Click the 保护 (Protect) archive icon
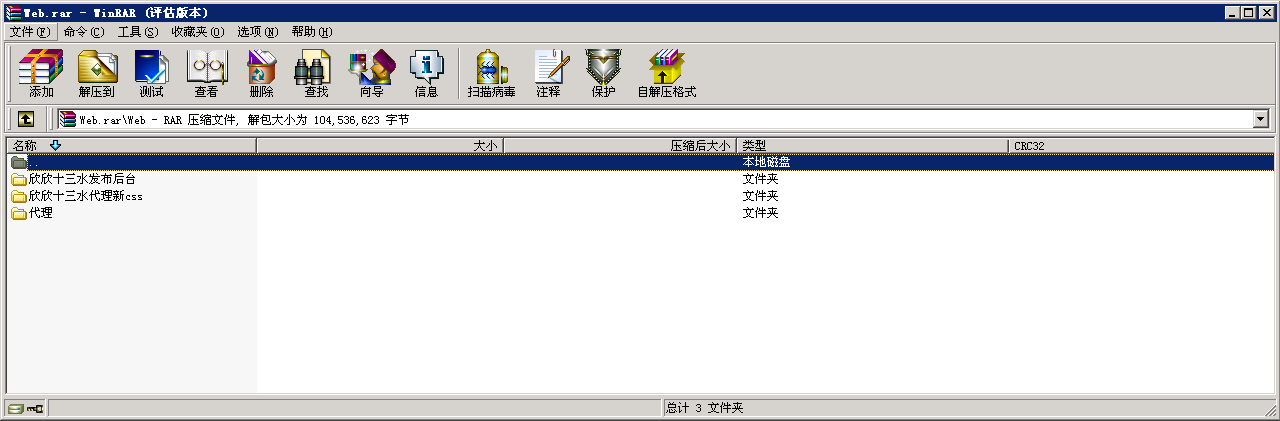Screen dimensions: 1280x421 tap(603, 74)
